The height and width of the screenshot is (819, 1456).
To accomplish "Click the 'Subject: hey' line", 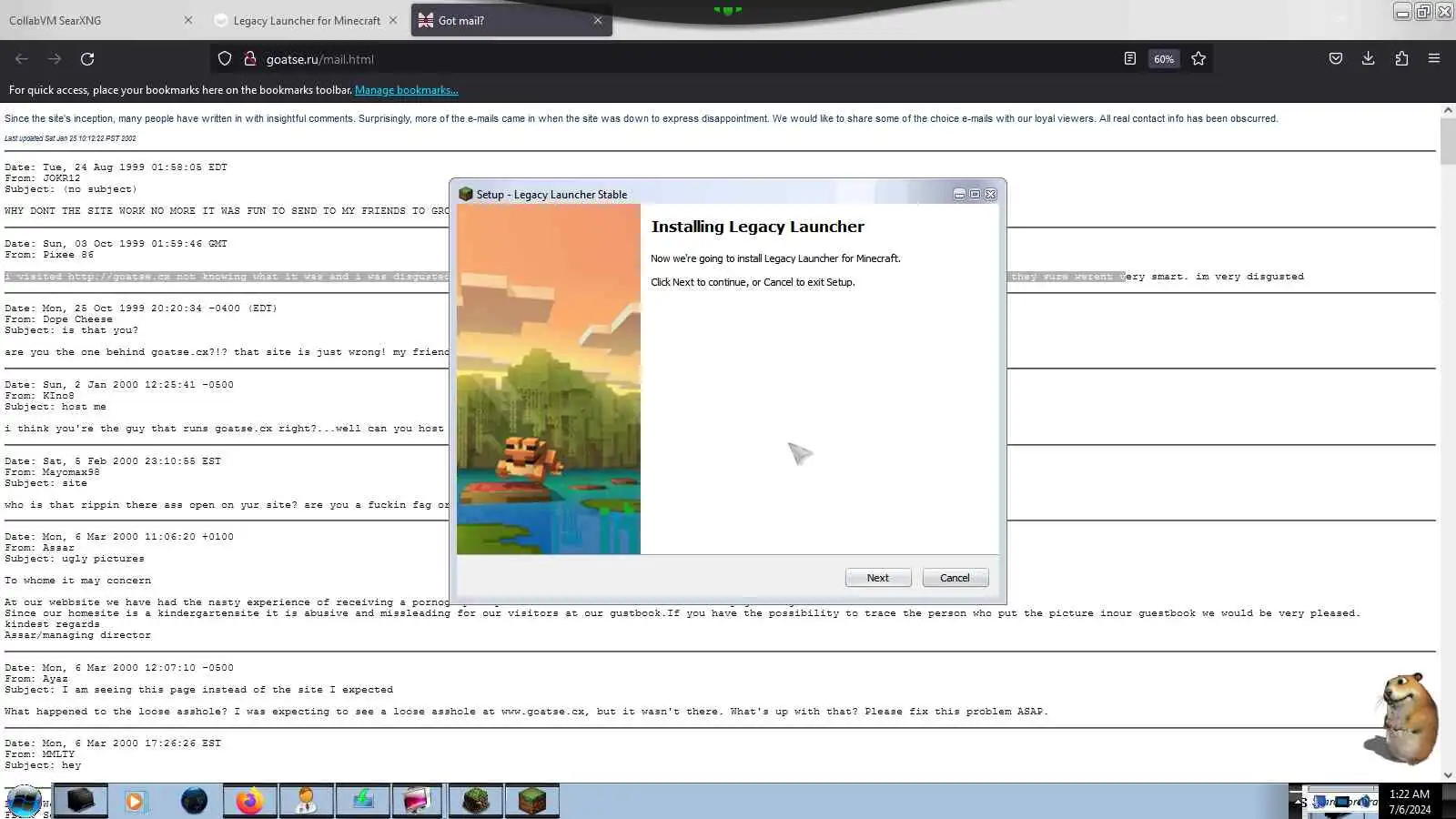I will [43, 765].
